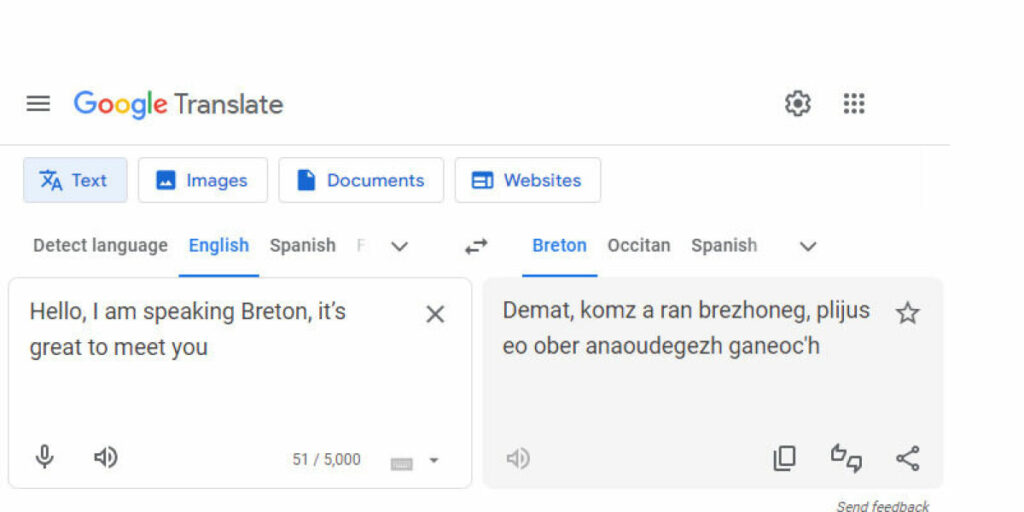Clear the source text

pyautogui.click(x=435, y=314)
